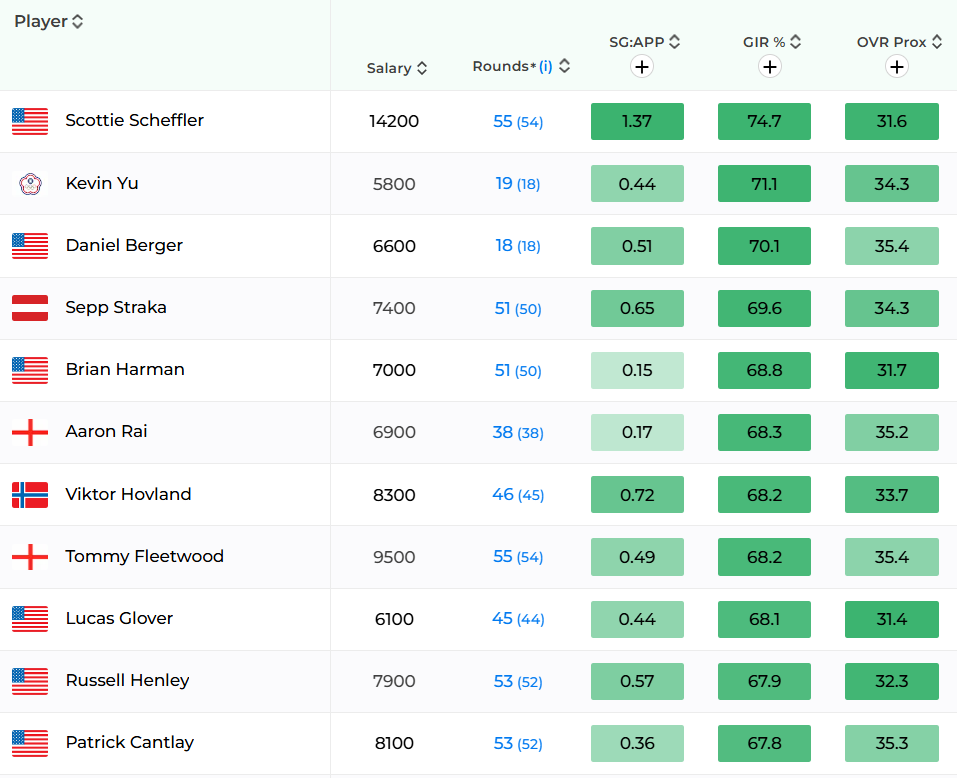The height and width of the screenshot is (778, 957).
Task: Select player name Viktor Hovland
Action: click(x=128, y=494)
